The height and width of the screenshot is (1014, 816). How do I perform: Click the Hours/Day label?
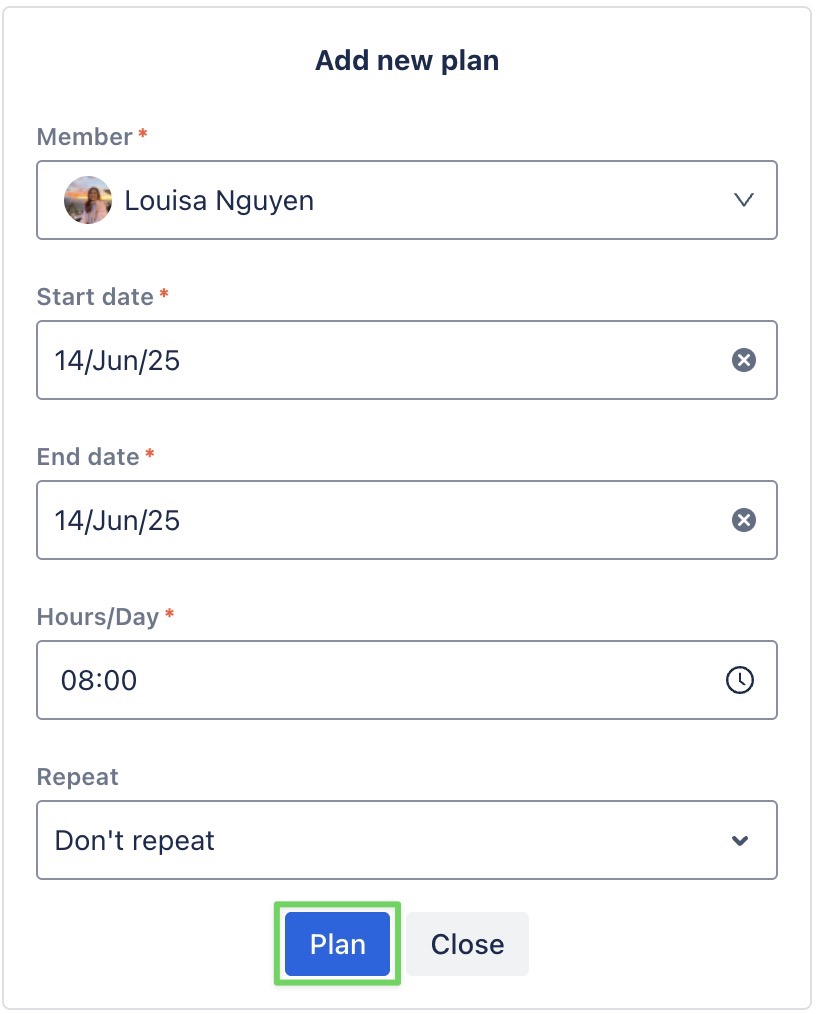click(98, 616)
